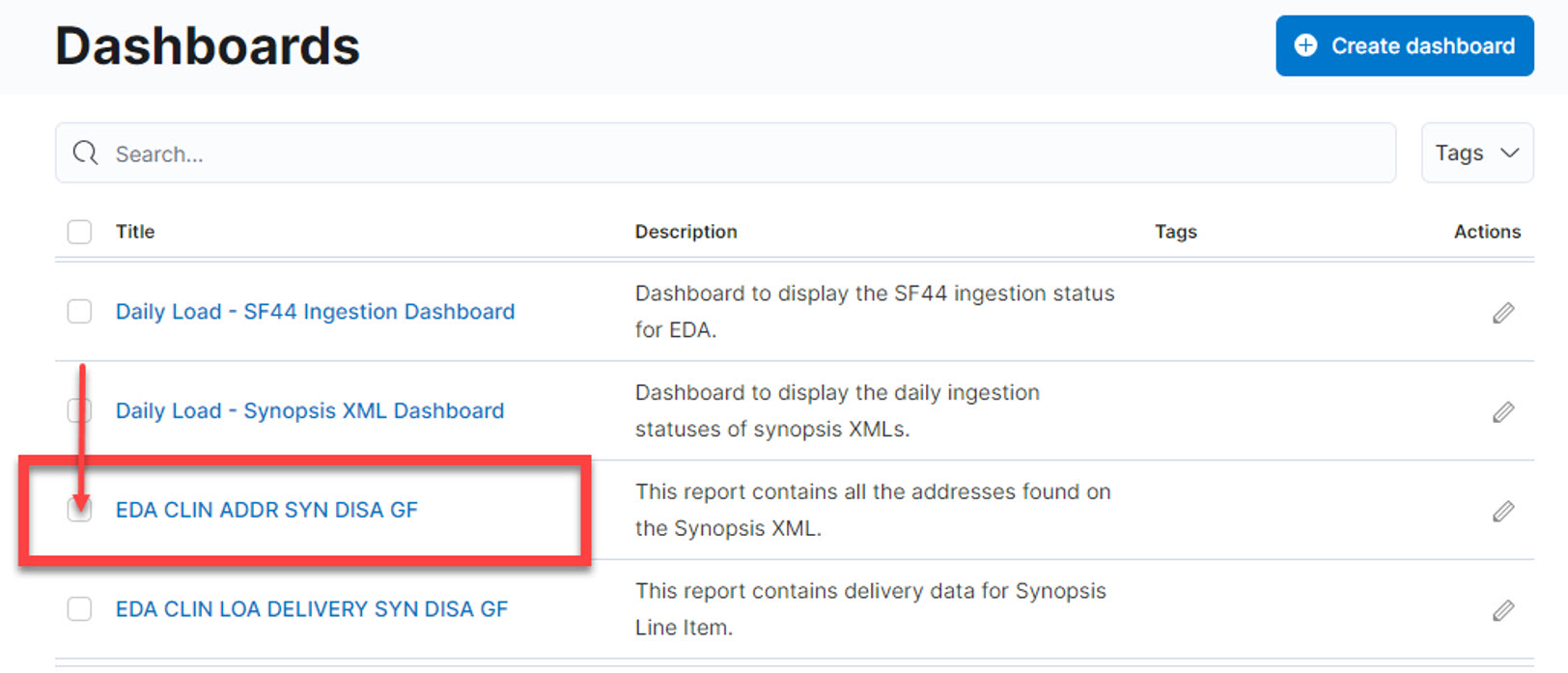
Task: Check the select-all checkbox in the table header
Action: (x=78, y=232)
